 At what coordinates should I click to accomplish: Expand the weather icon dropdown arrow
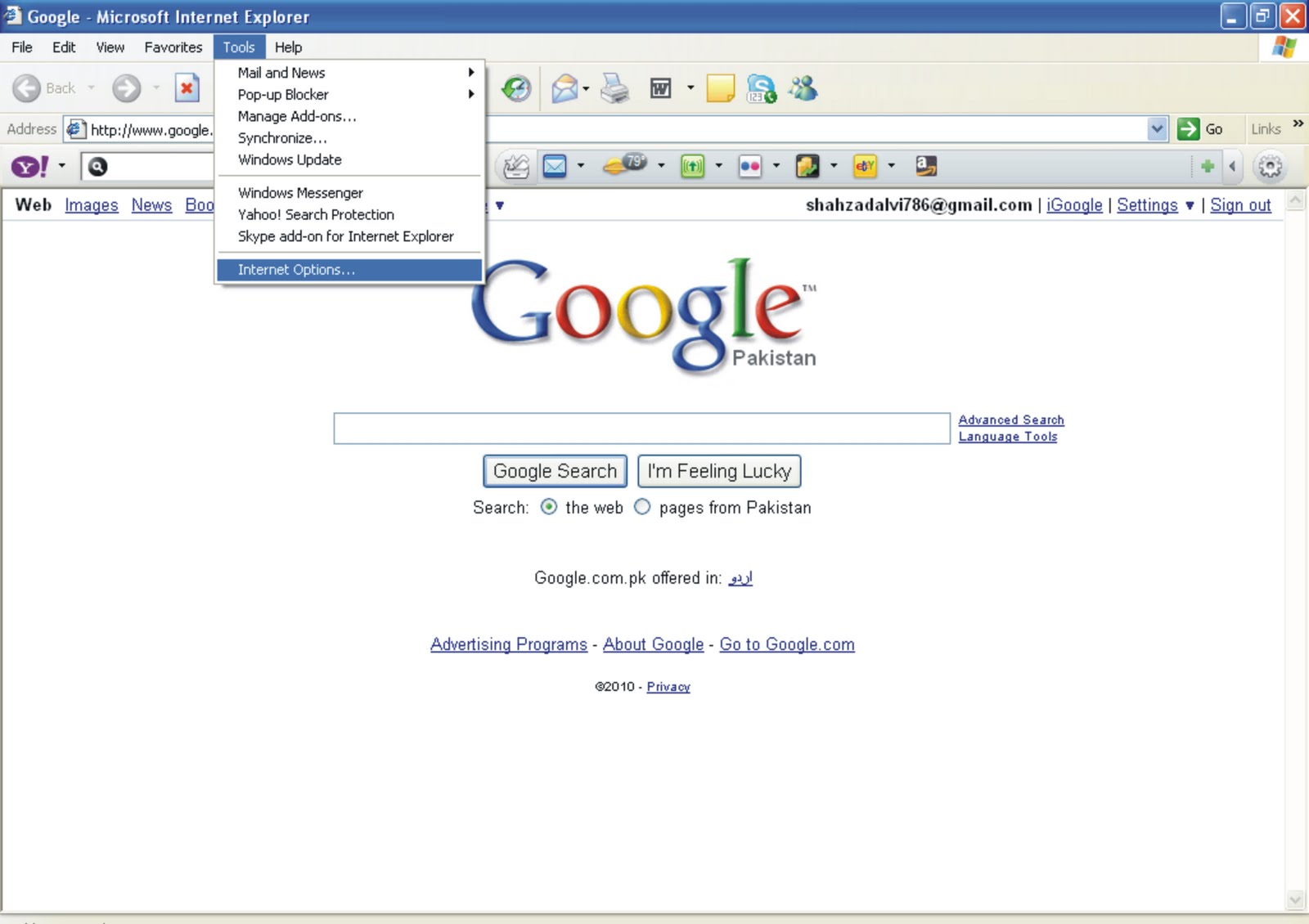[661, 166]
